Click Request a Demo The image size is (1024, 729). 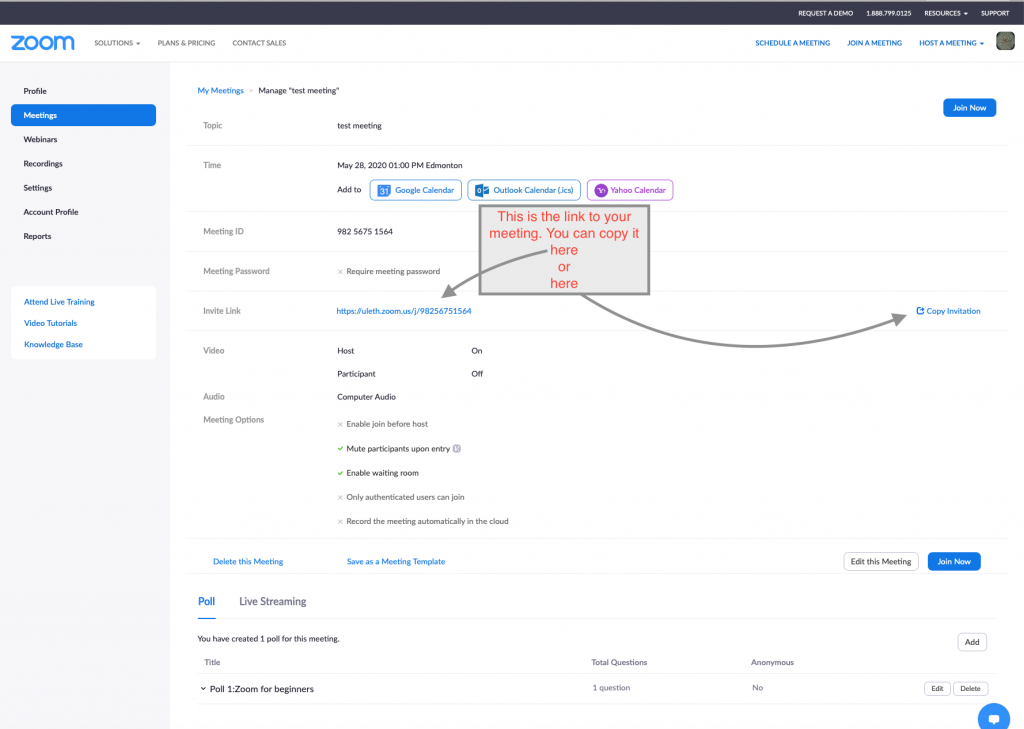(825, 13)
